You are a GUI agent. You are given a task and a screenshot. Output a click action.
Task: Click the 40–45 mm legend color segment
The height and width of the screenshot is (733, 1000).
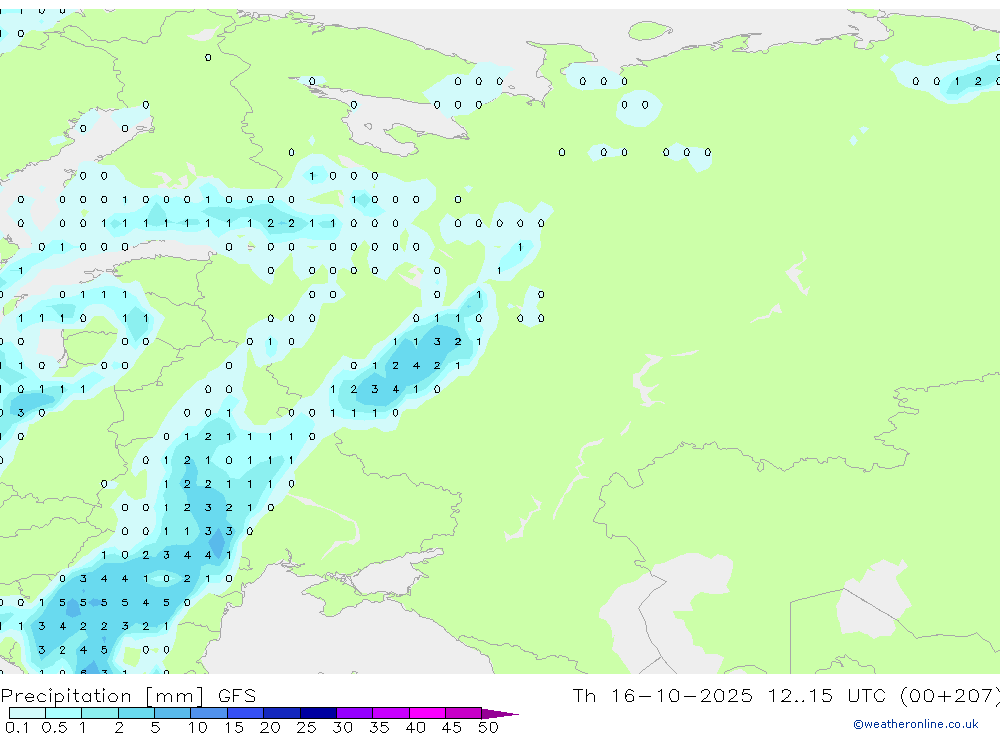(427, 713)
